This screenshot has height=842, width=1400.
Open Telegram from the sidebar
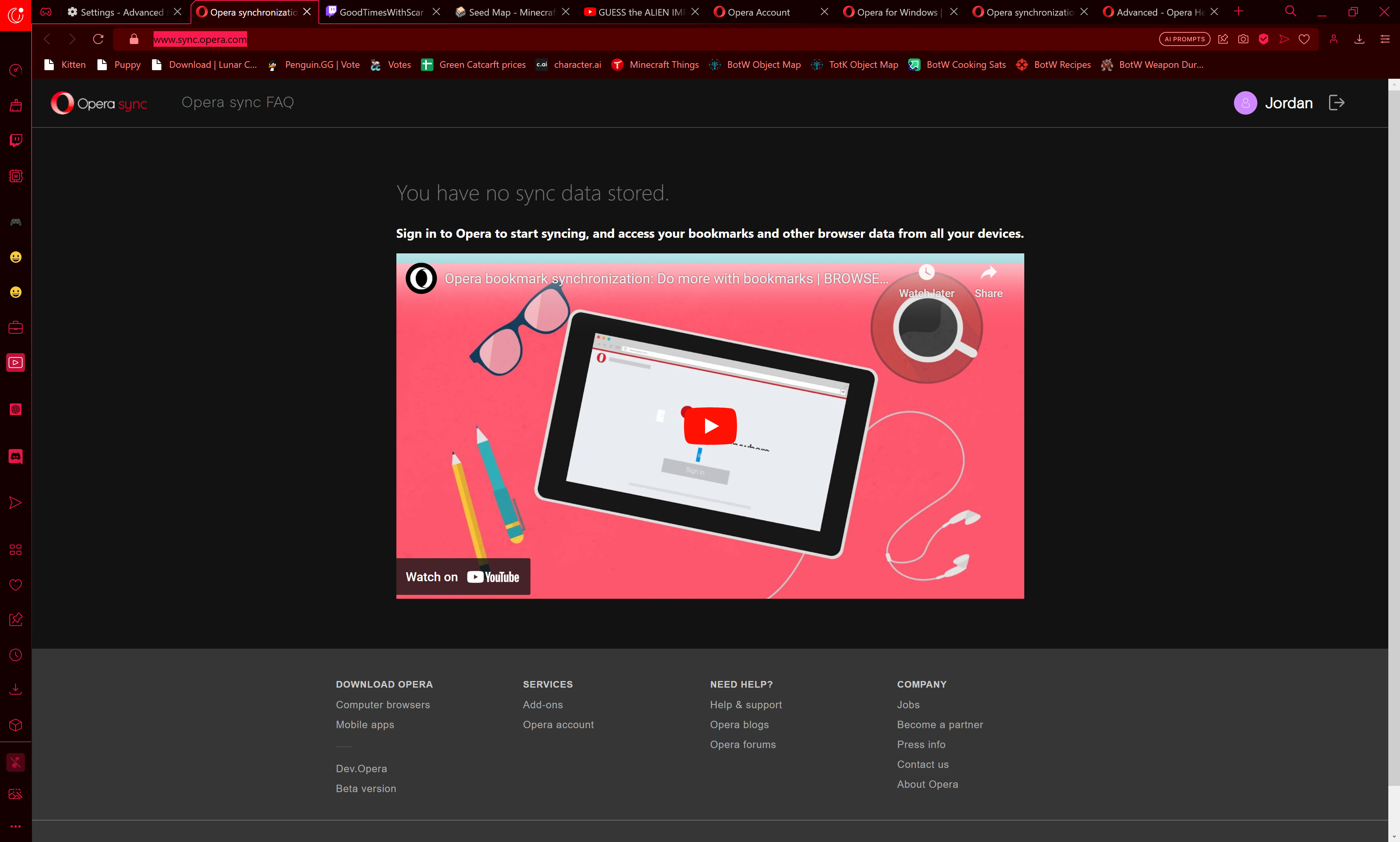coord(15,503)
